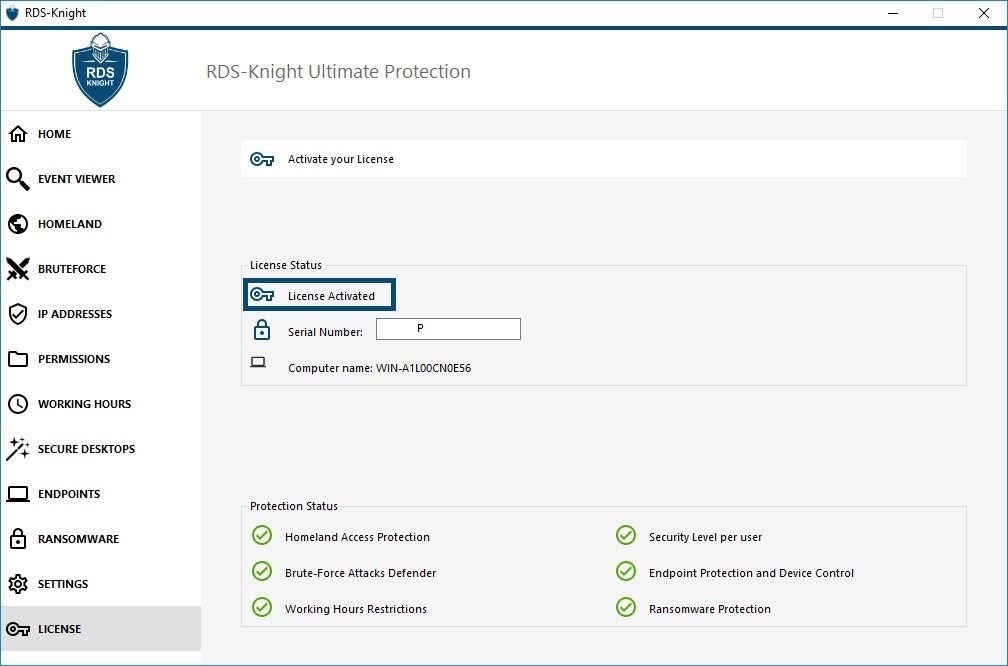The height and width of the screenshot is (666, 1008).
Task: Click the RDS Knight shield logo
Action: pos(100,69)
